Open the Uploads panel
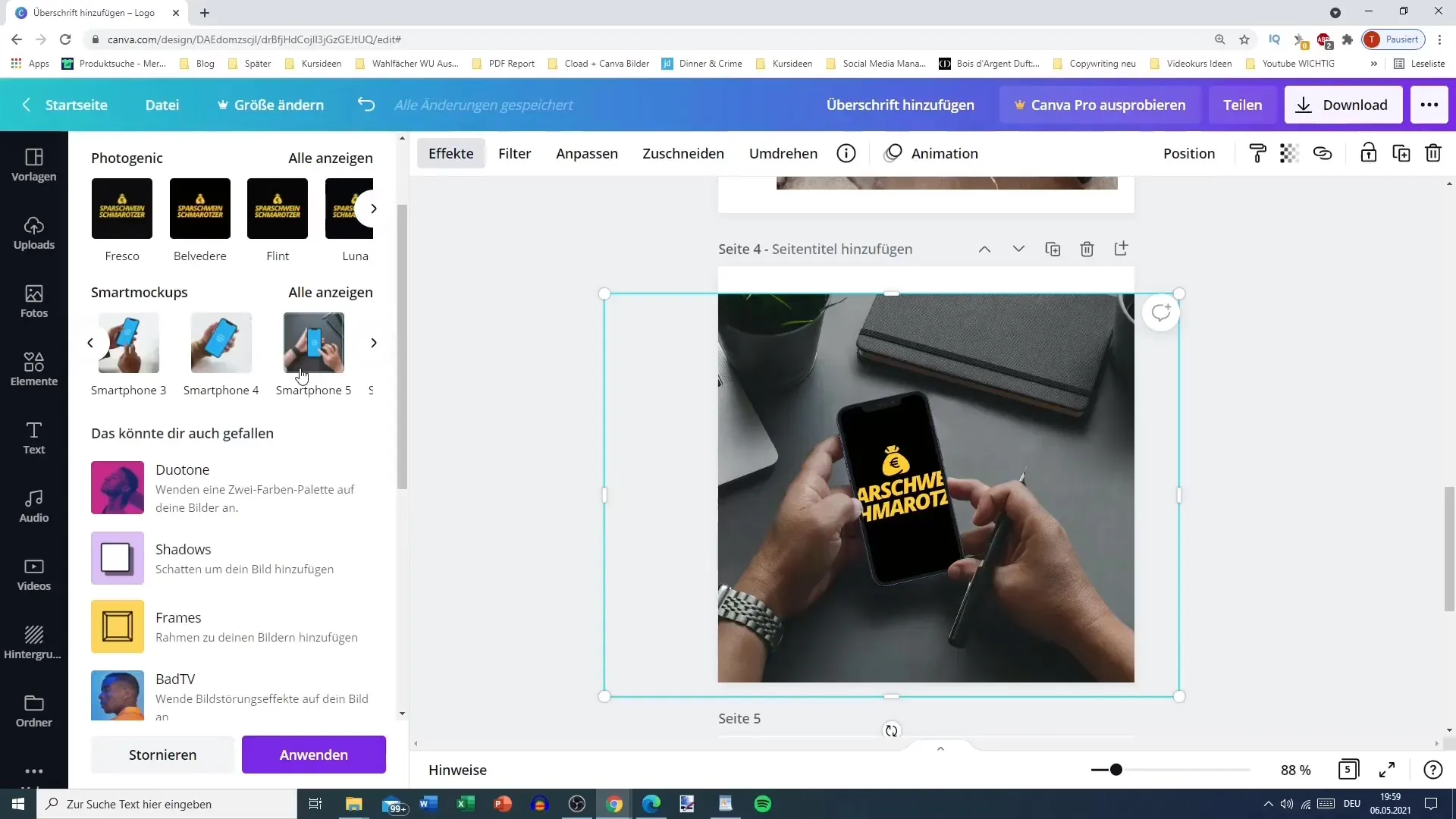1456x819 pixels. coord(34,231)
